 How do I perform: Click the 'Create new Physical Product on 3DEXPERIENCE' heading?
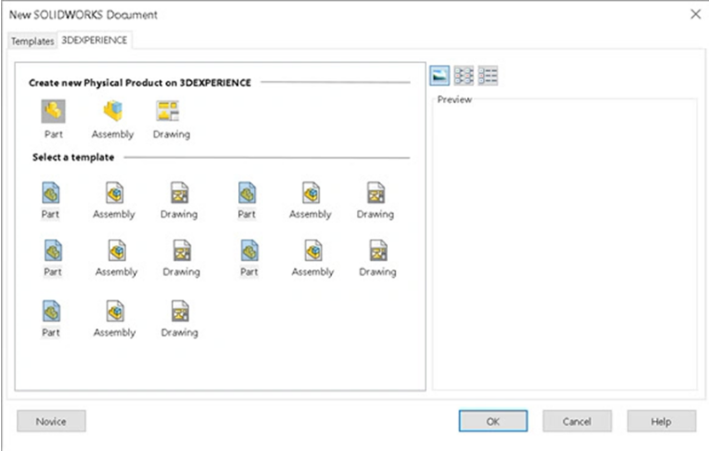[x=140, y=83]
